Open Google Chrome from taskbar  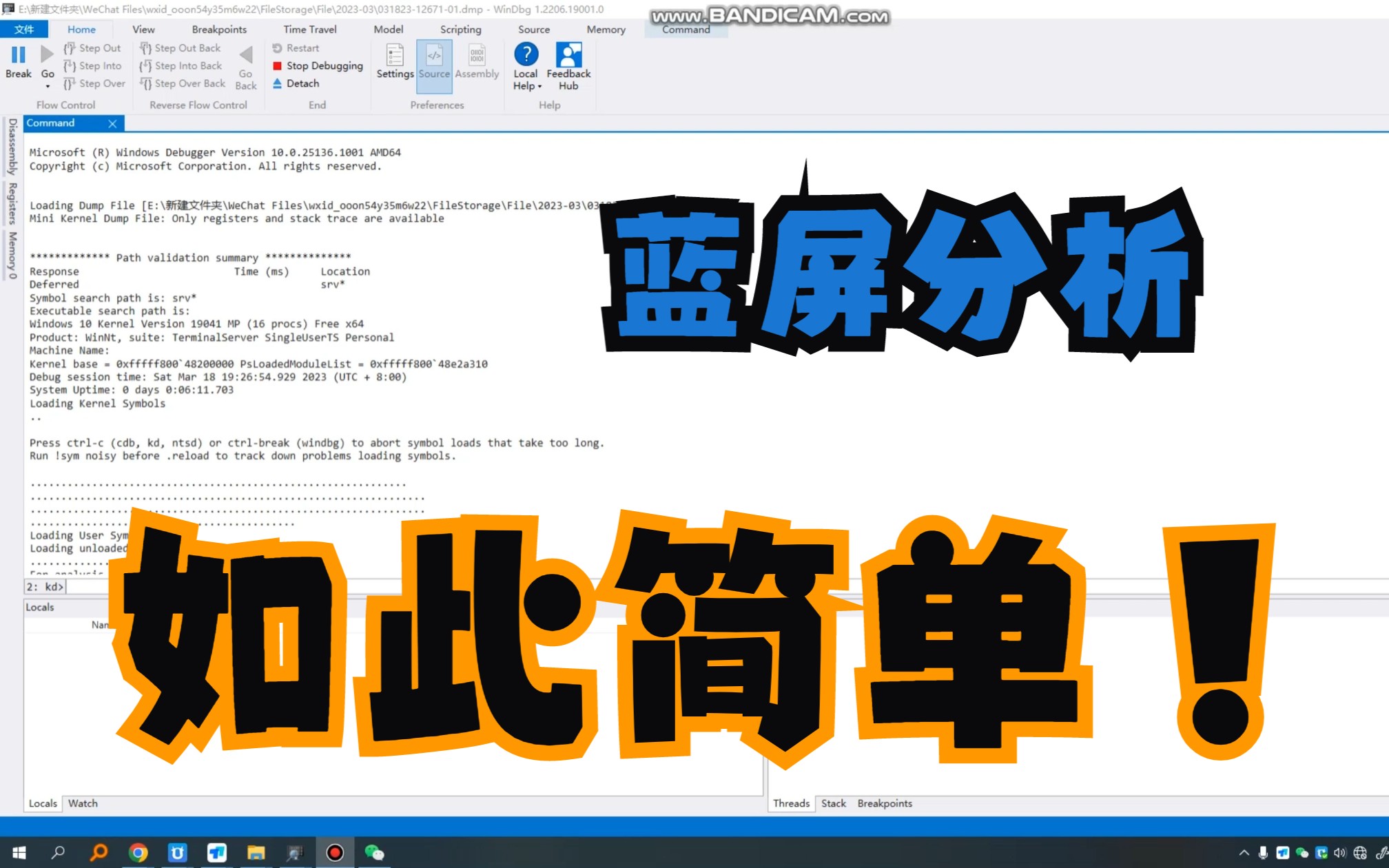[138, 853]
